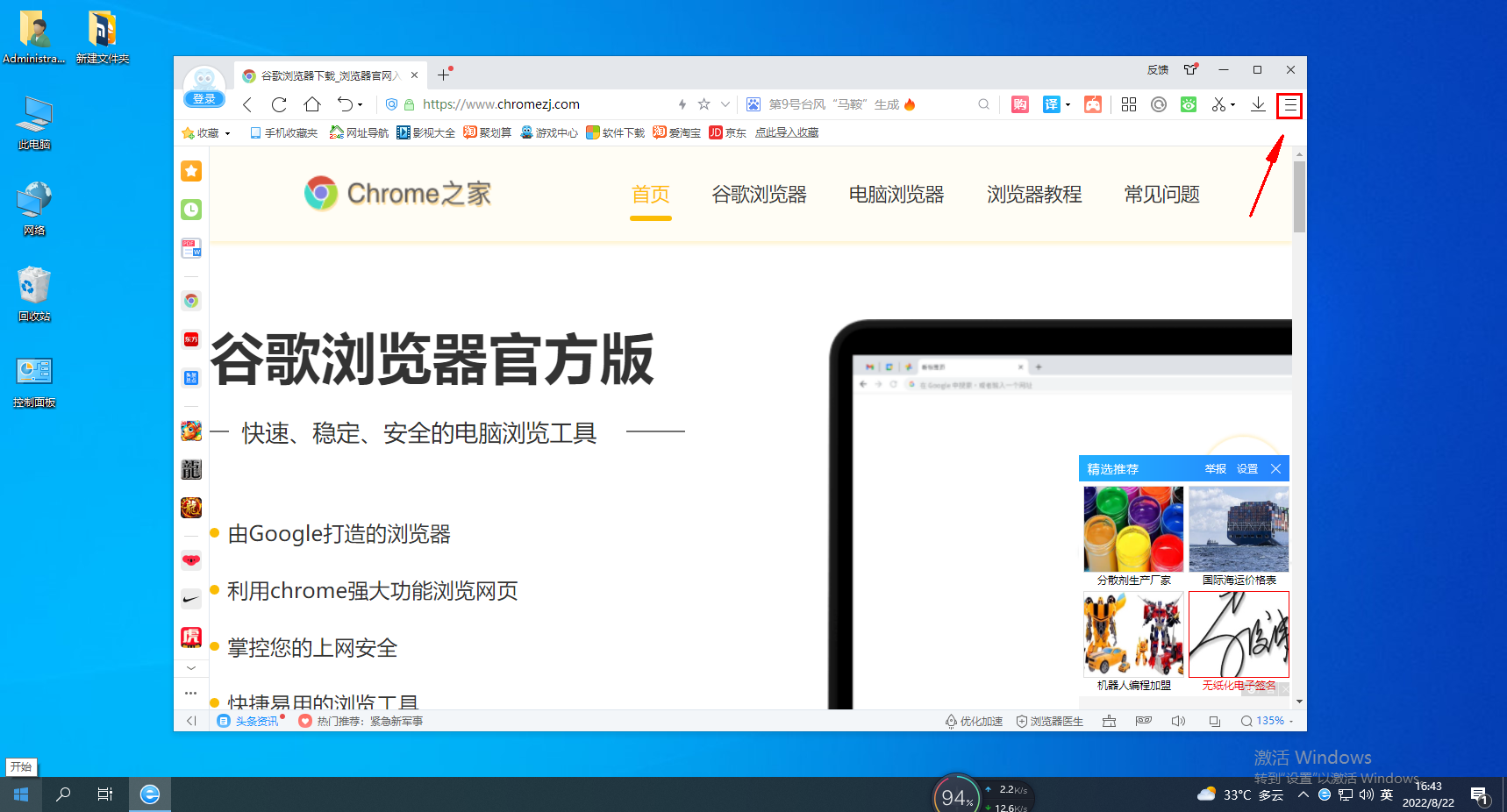The width and height of the screenshot is (1507, 812).
Task: Expand the restore closed tabs dropdown arrow
Action: tap(360, 105)
